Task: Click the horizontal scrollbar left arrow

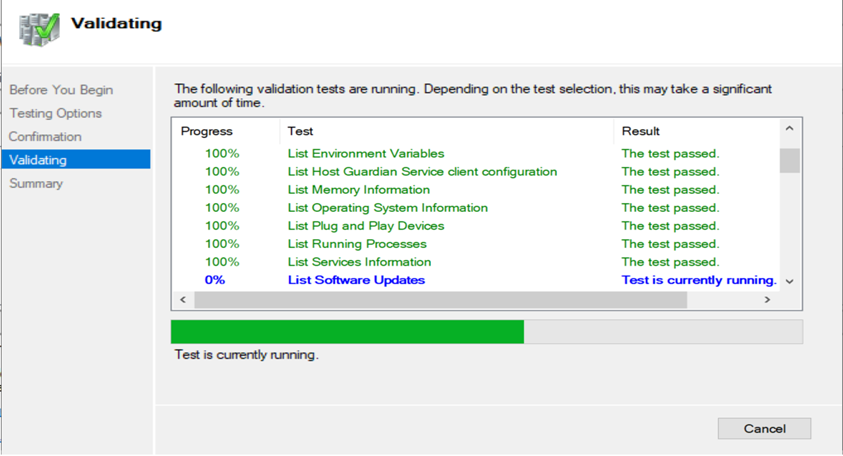Action: [x=183, y=300]
